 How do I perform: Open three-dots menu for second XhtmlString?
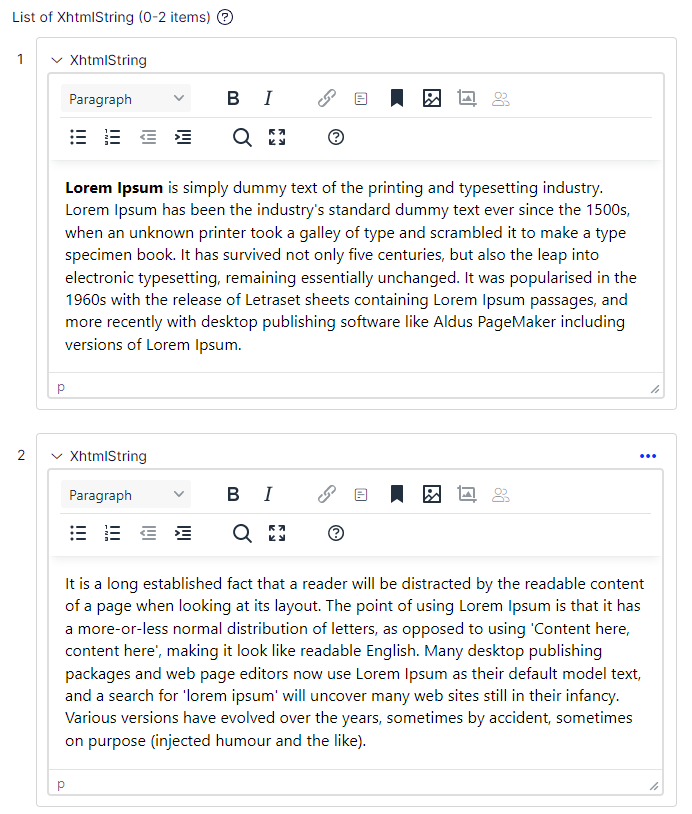point(648,456)
